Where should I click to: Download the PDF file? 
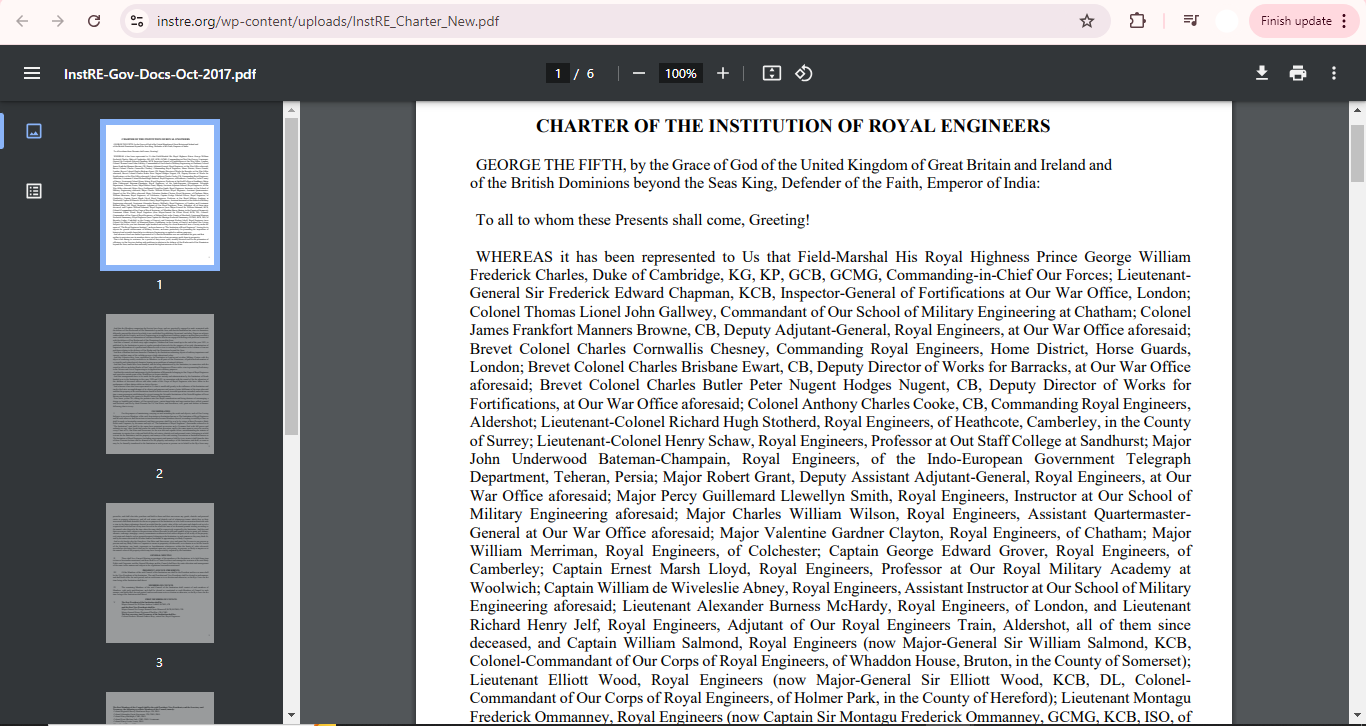click(1262, 73)
